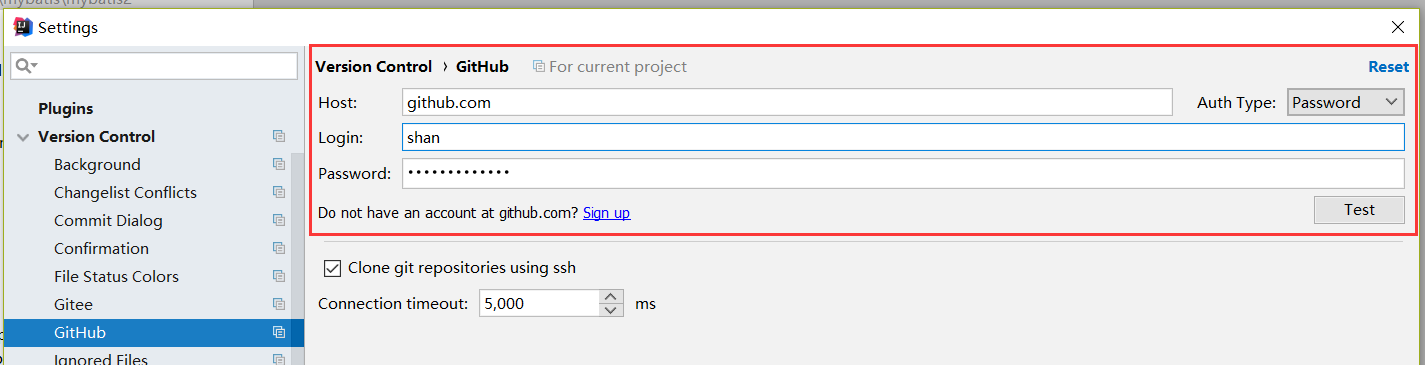Click the project-level icon beside Version Control

[x=279, y=136]
